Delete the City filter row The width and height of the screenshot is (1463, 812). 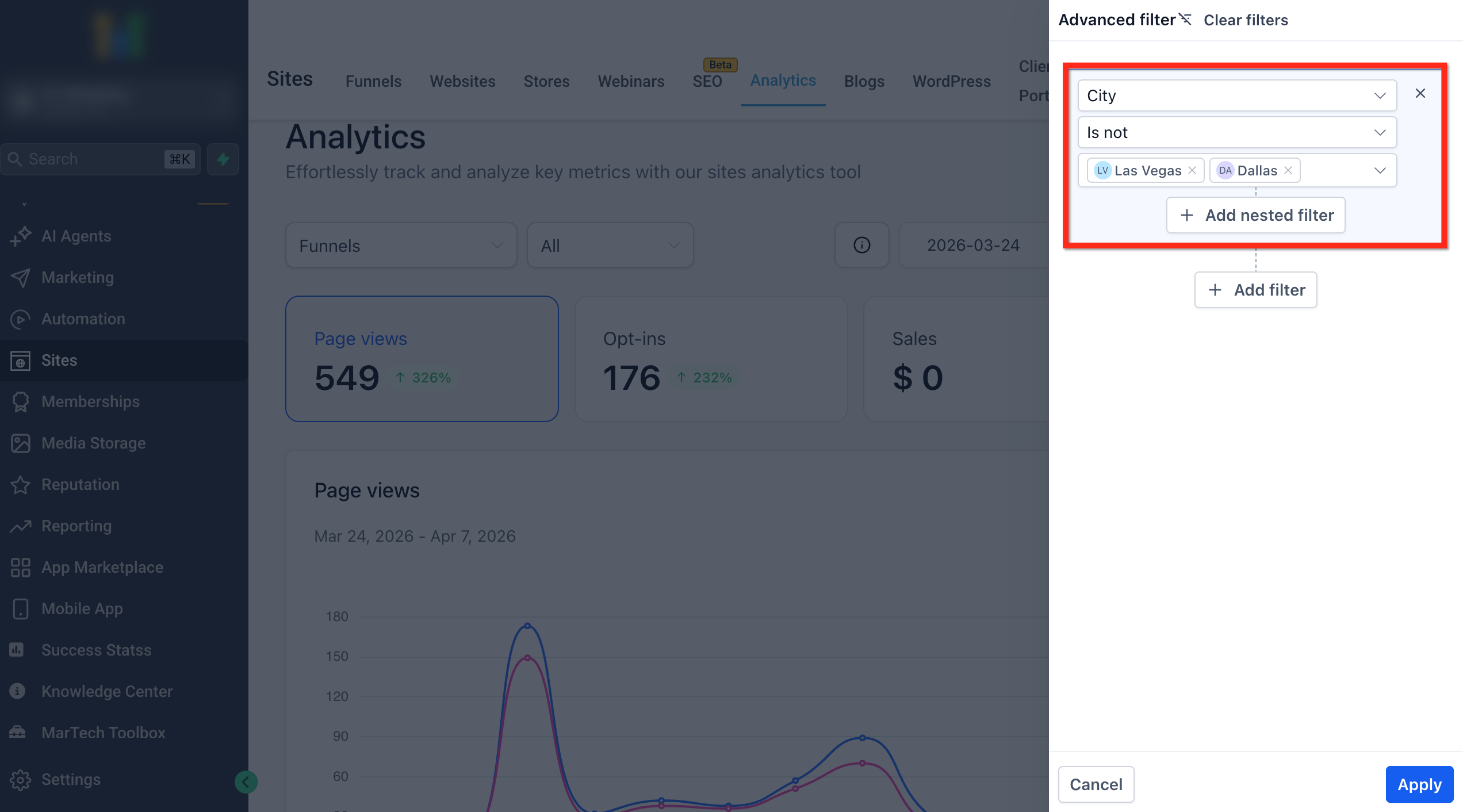[1420, 93]
